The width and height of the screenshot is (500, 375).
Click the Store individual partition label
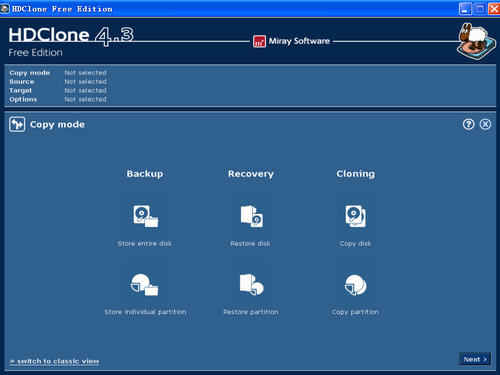click(145, 312)
